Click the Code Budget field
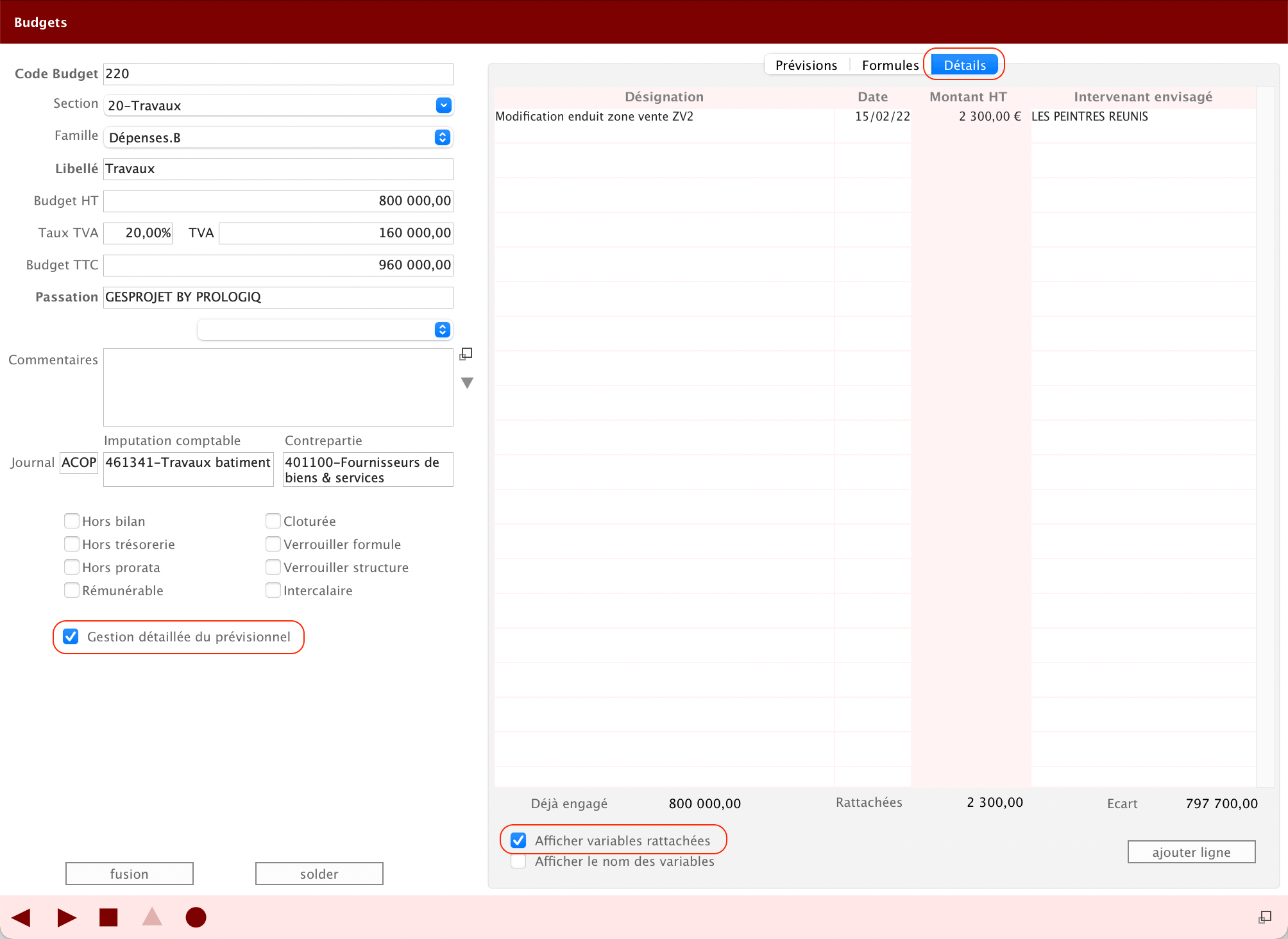 coord(278,74)
